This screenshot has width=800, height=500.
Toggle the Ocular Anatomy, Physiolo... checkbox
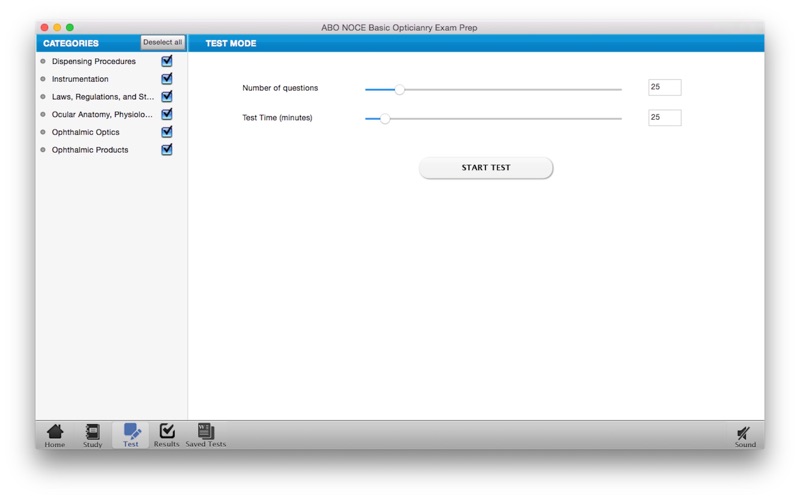point(167,114)
